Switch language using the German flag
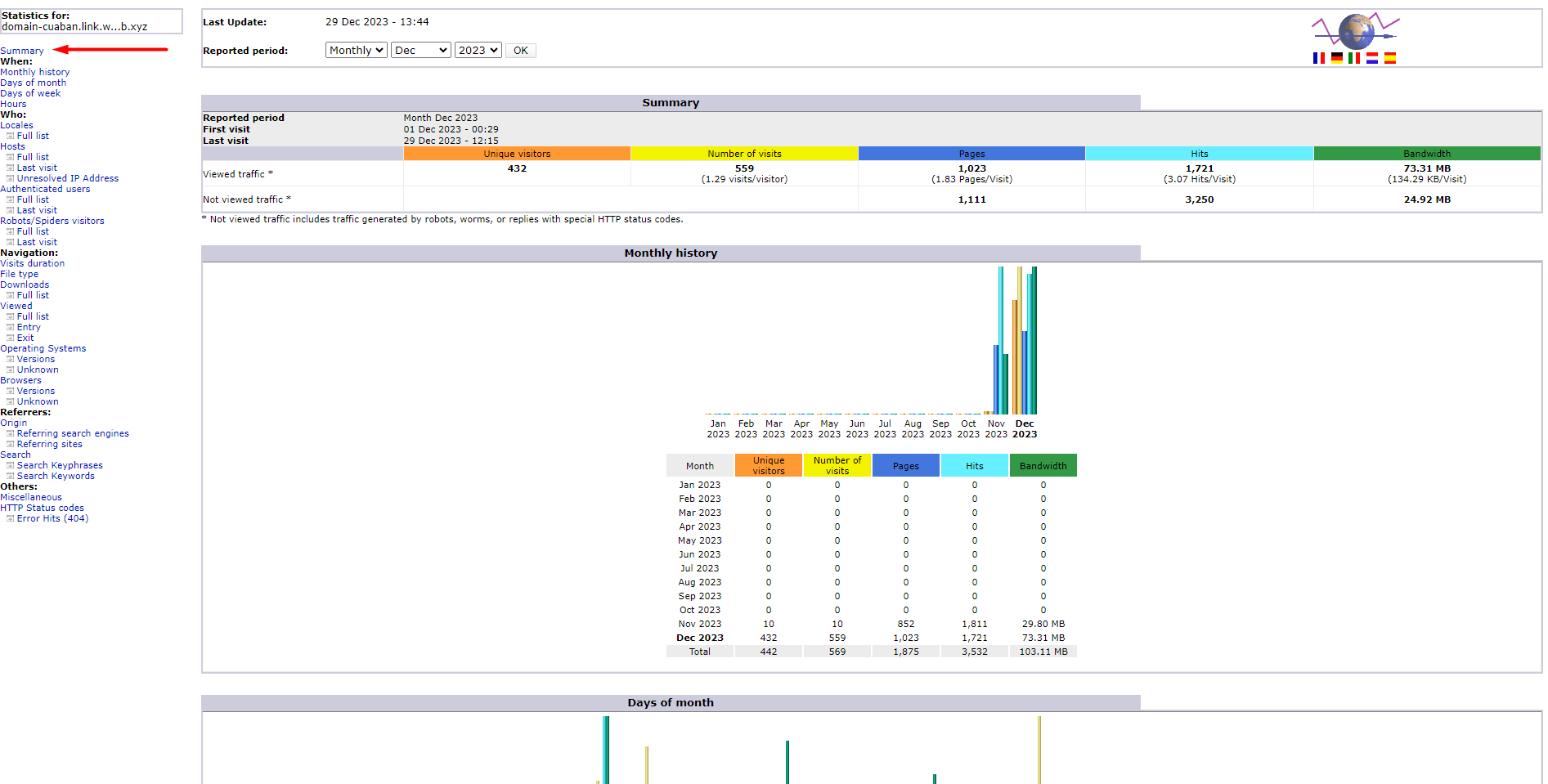 (1337, 58)
